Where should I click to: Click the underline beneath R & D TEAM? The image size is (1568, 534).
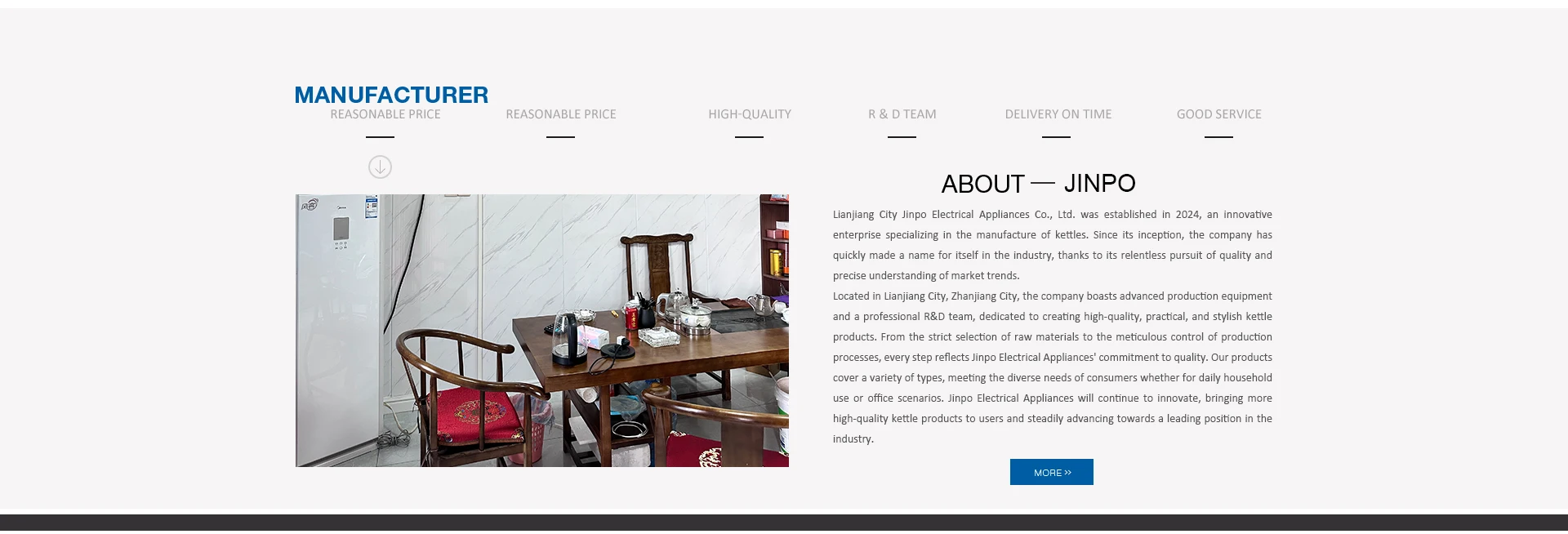point(902,137)
